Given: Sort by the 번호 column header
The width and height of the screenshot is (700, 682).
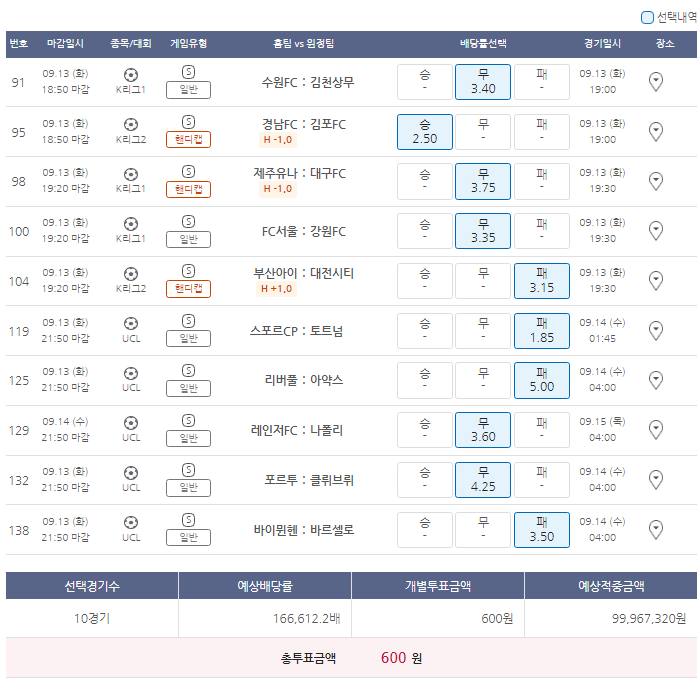Looking at the screenshot, I should coord(19,44).
